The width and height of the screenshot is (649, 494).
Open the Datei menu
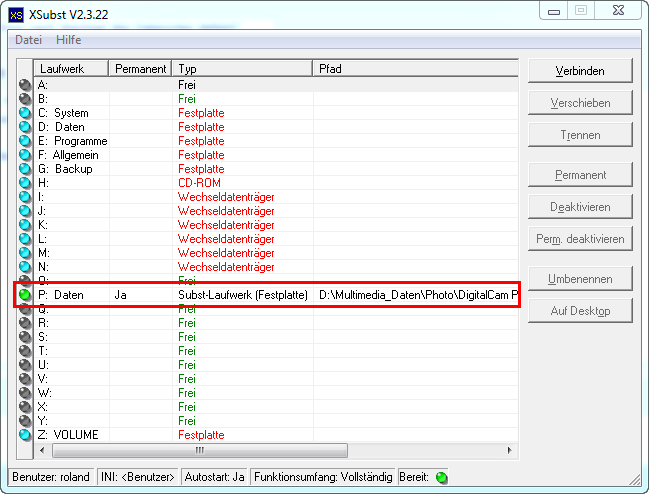pyautogui.click(x=28, y=40)
